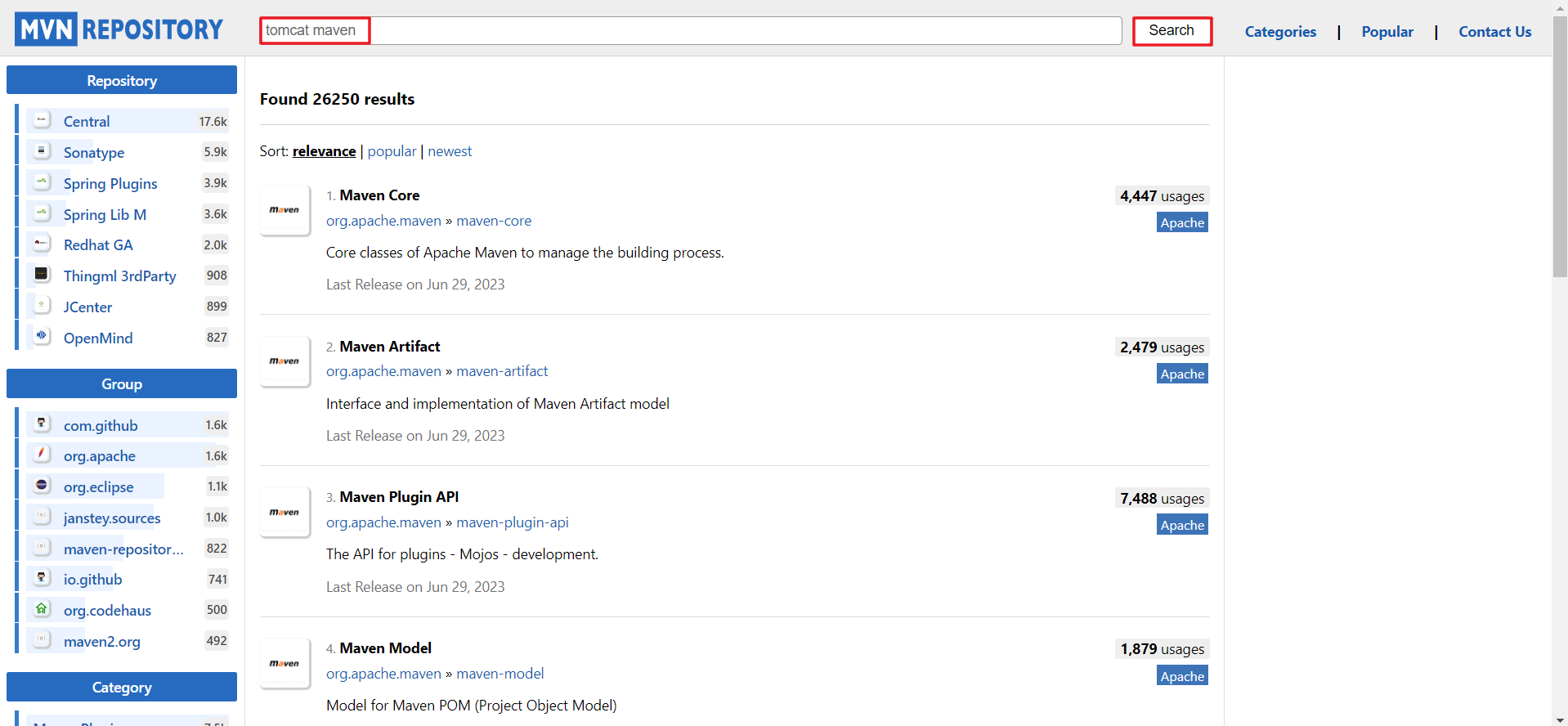
Task: Click the OpenMind repository icon
Action: pos(42,337)
